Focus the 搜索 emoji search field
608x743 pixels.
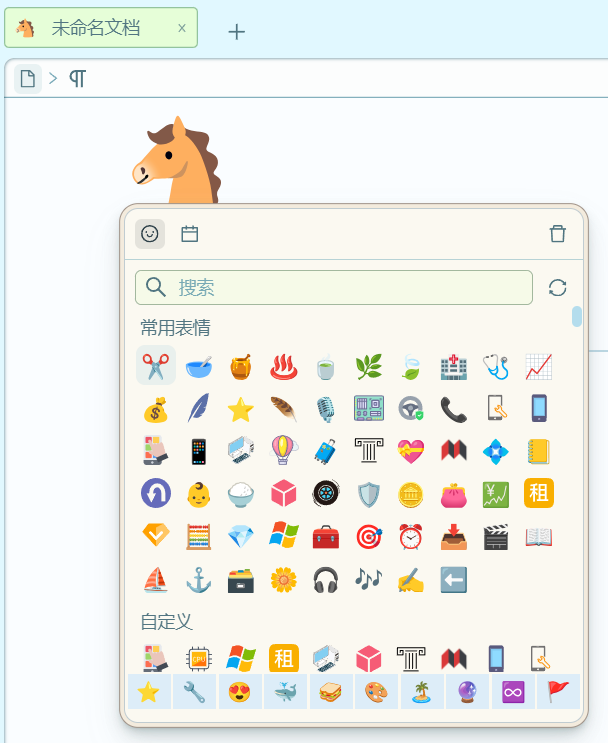[x=334, y=288]
